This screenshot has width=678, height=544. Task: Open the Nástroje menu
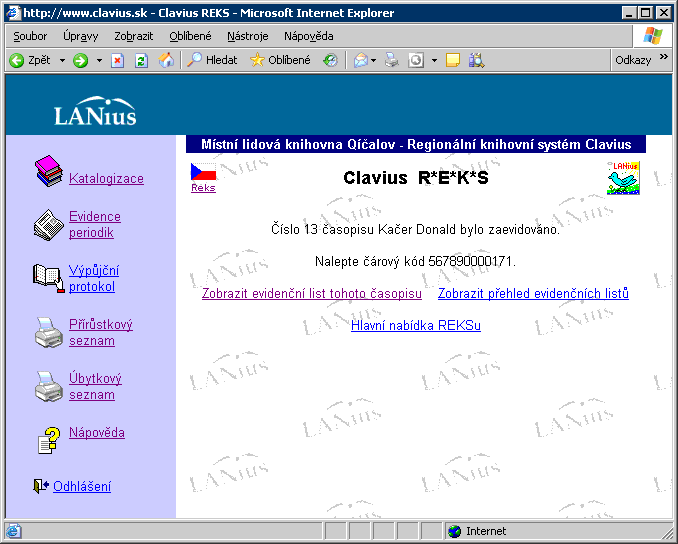pos(248,36)
